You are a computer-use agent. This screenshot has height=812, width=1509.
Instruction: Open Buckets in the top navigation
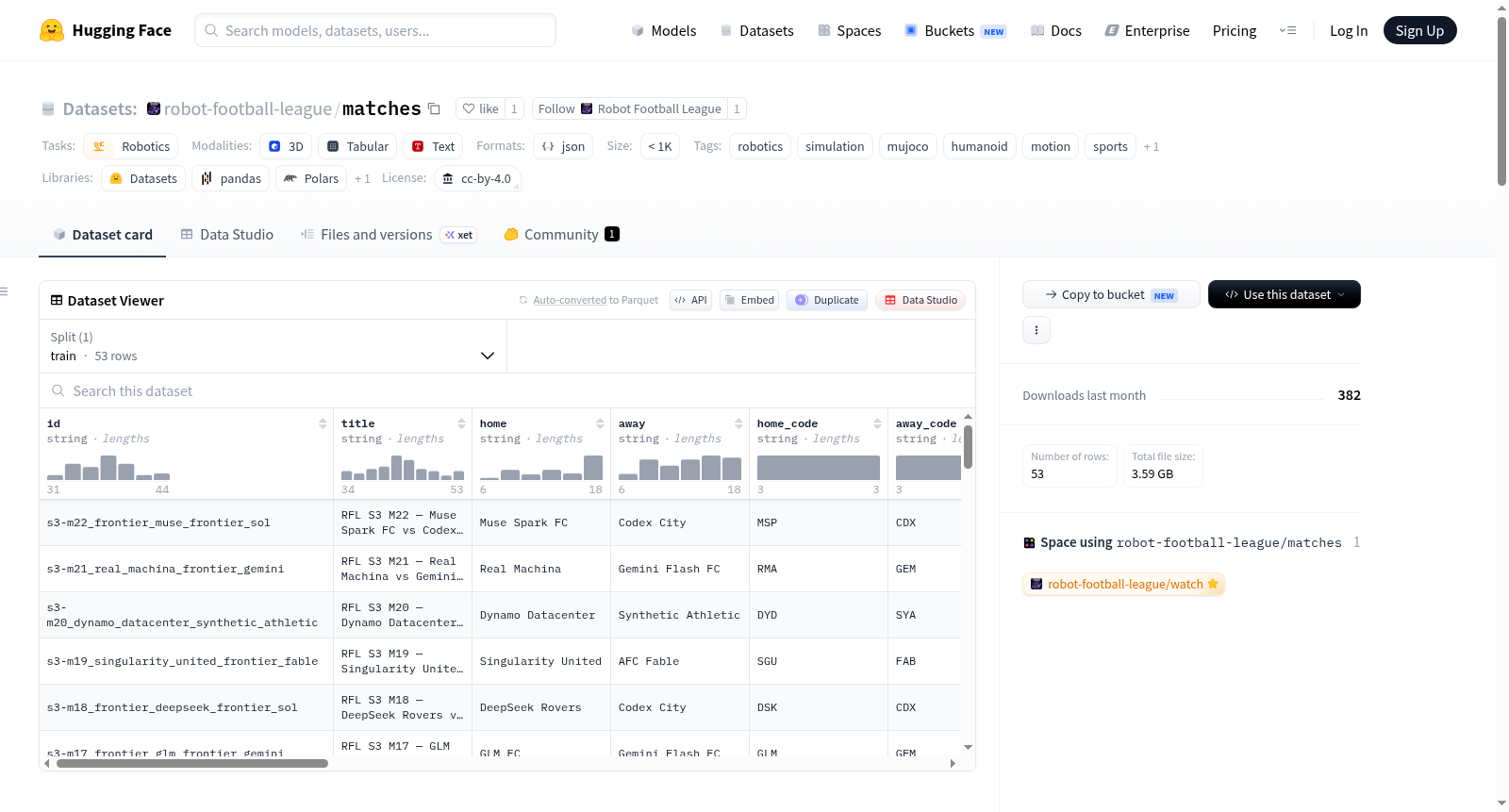955,30
